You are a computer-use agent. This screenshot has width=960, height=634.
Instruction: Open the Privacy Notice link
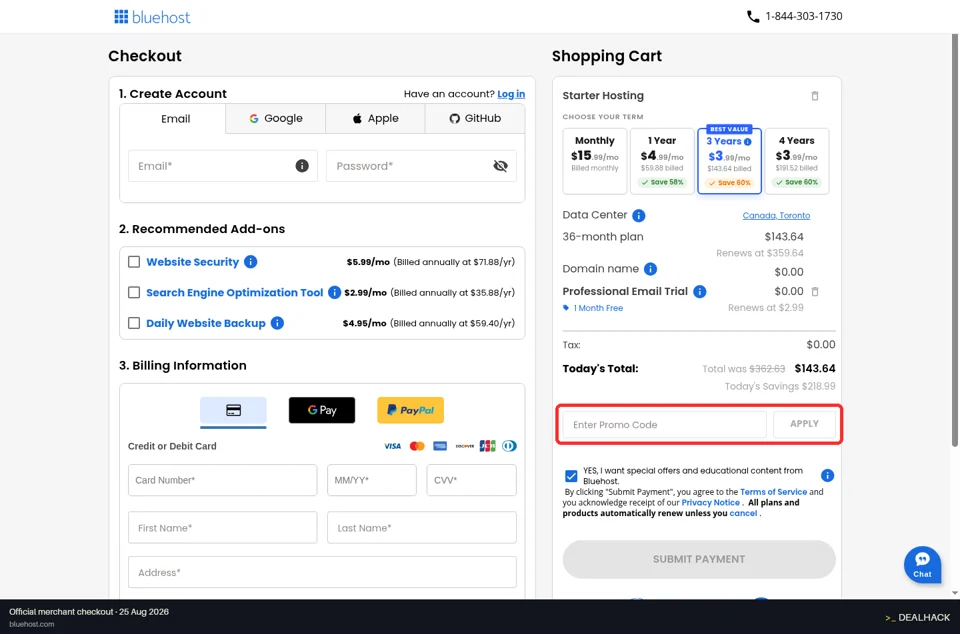(710, 502)
